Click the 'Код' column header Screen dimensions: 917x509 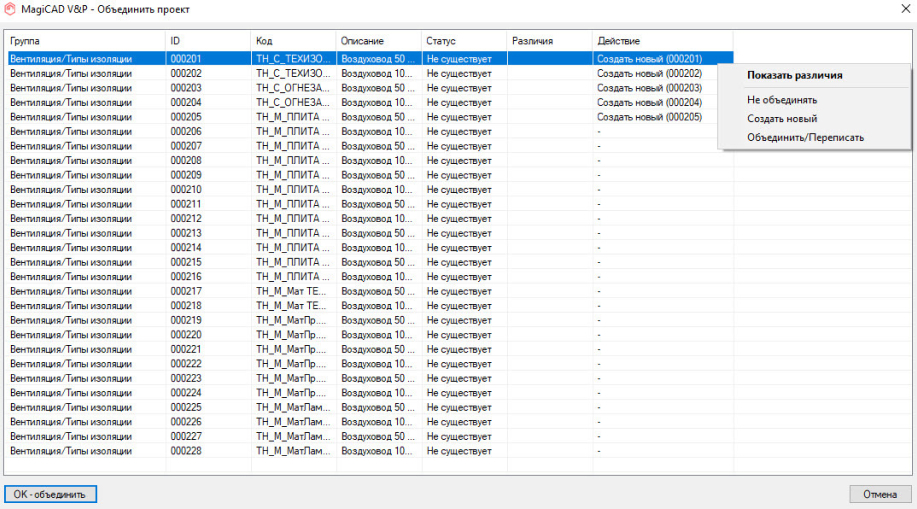293,41
